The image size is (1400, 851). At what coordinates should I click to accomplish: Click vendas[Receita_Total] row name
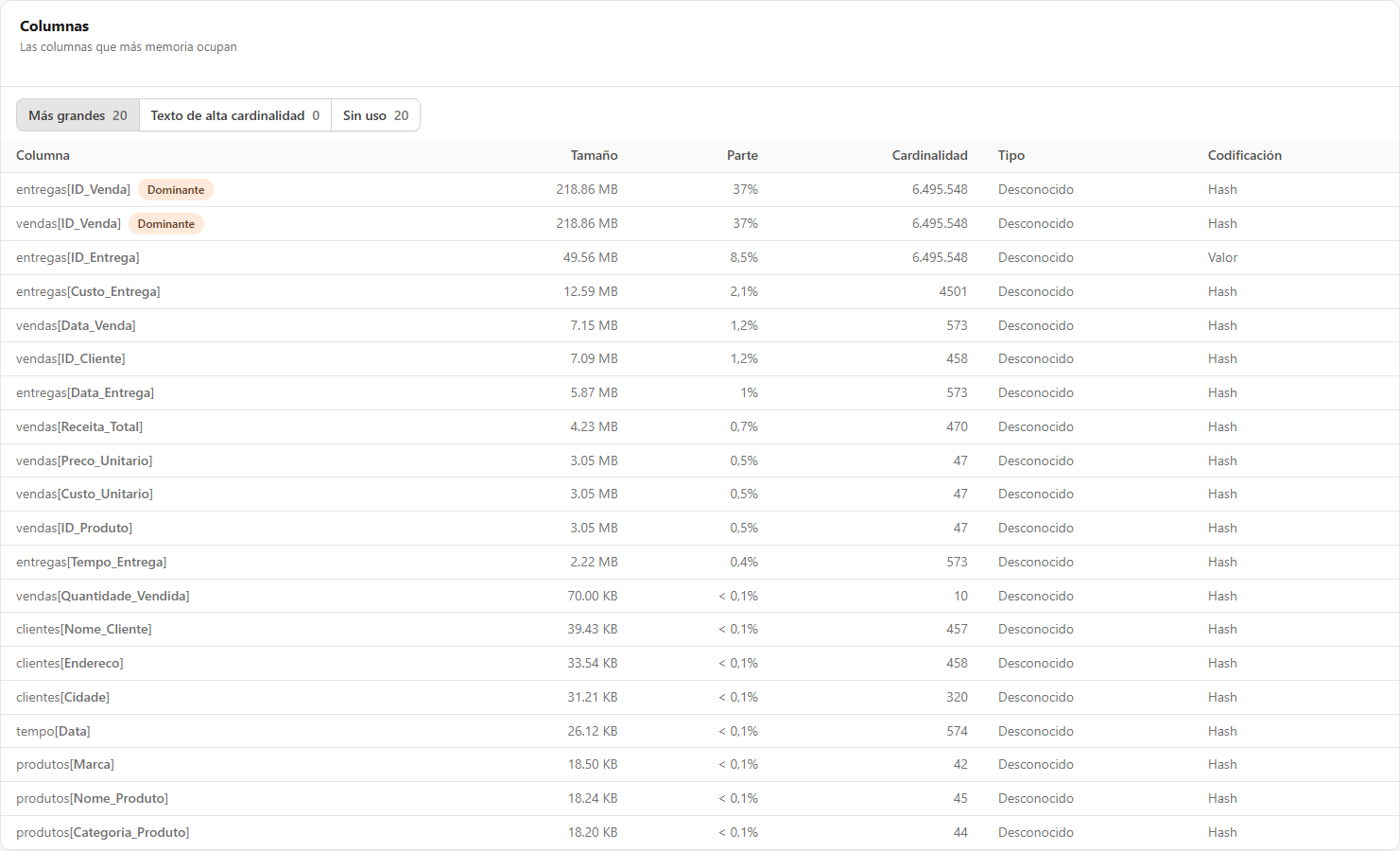click(x=79, y=426)
